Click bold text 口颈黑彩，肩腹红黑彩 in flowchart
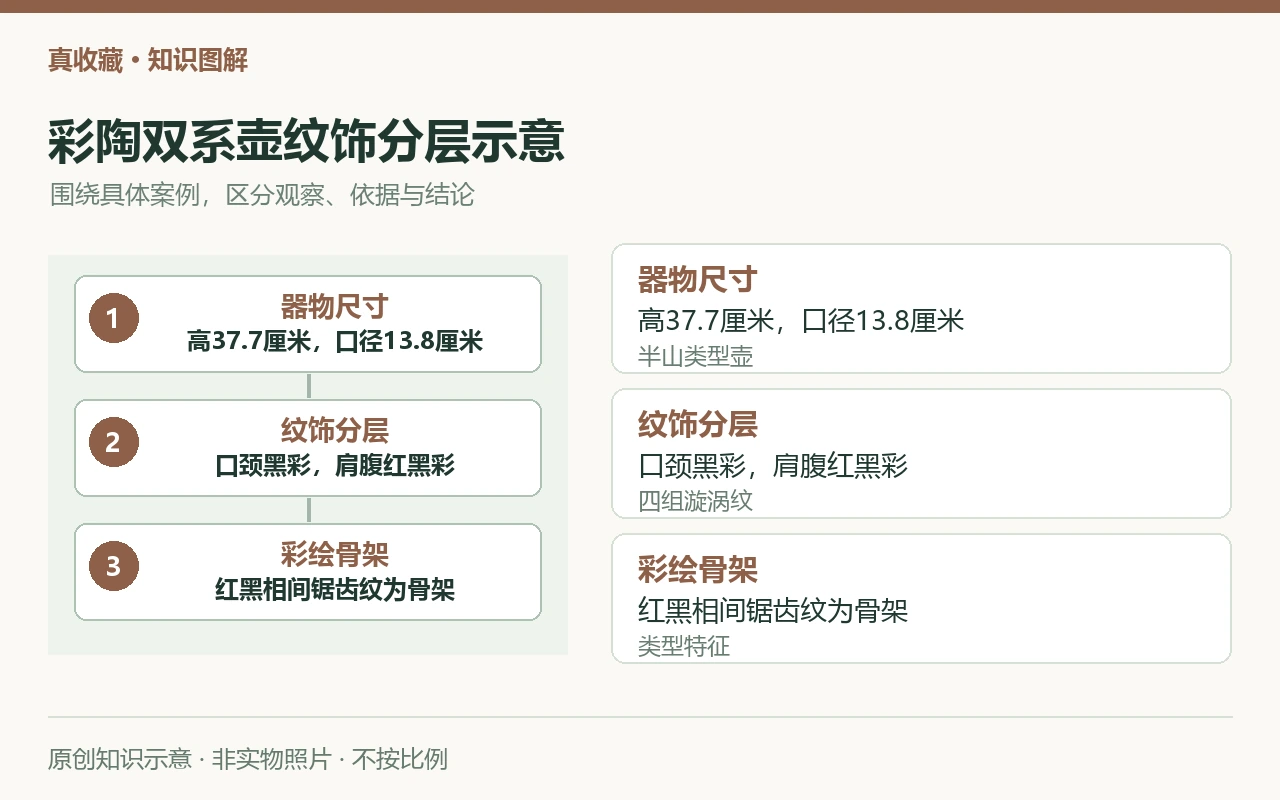 coord(335,466)
